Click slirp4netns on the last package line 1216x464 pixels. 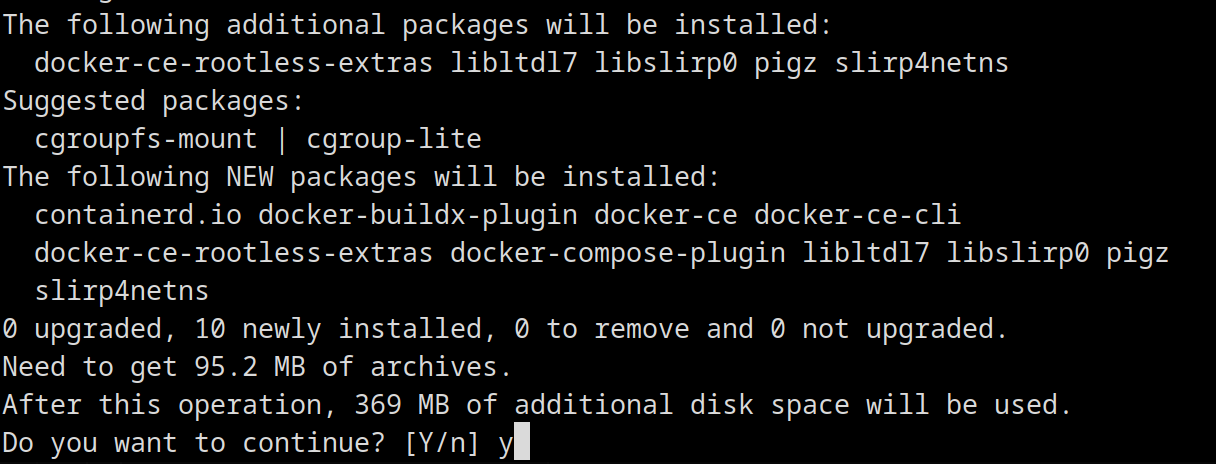[122, 292]
